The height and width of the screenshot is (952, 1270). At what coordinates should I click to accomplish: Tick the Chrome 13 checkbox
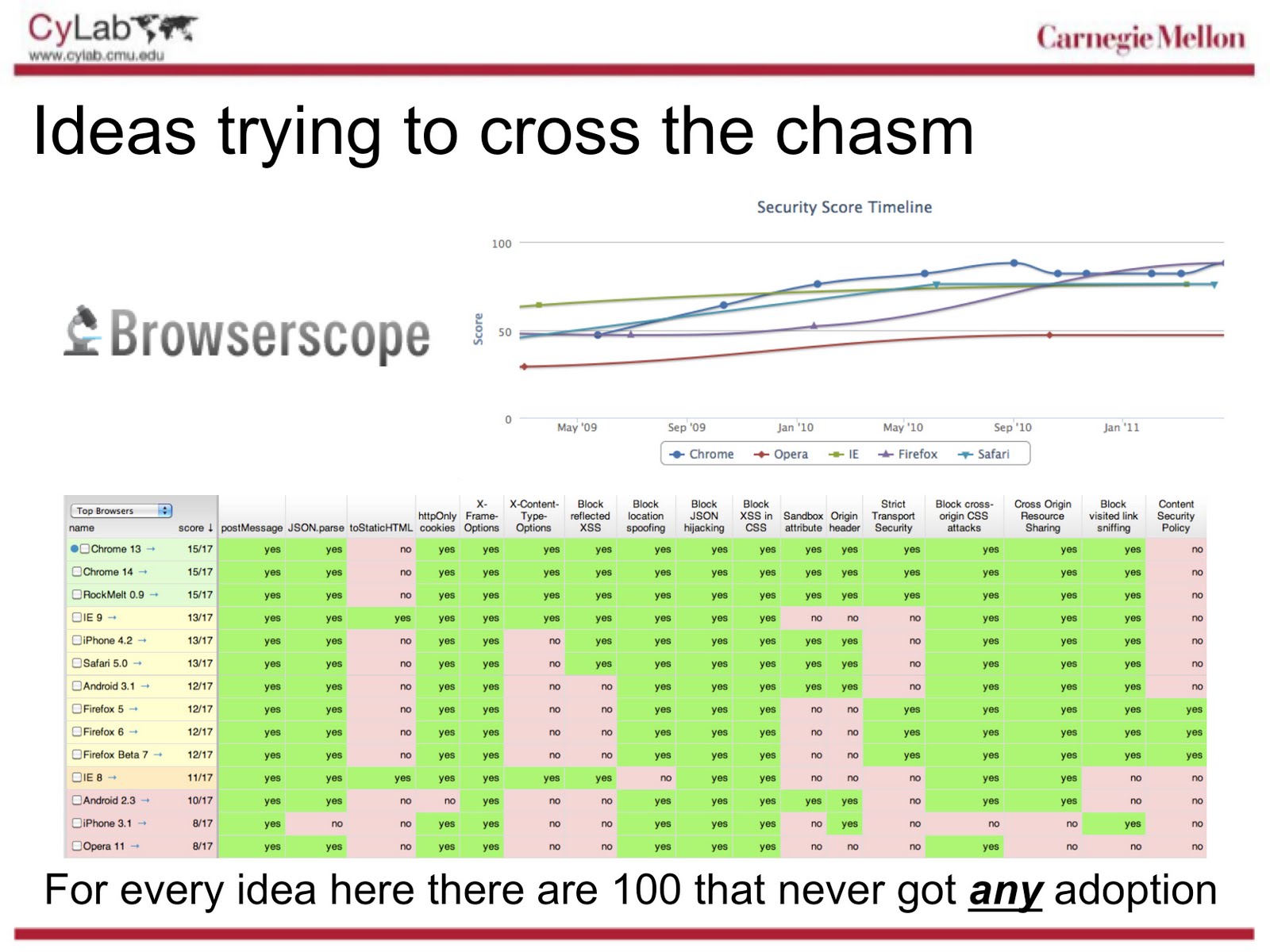(85, 549)
